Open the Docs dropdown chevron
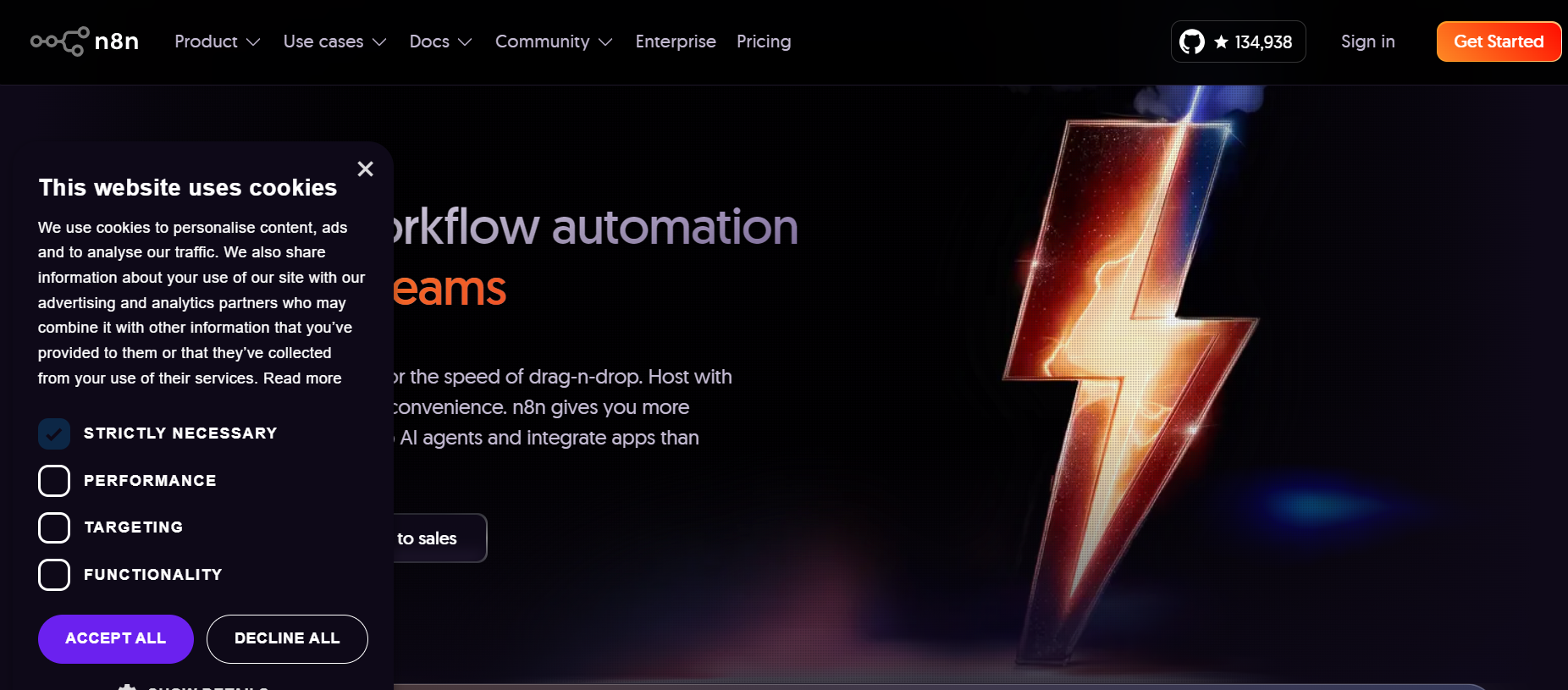This screenshot has width=1568, height=690. click(465, 41)
